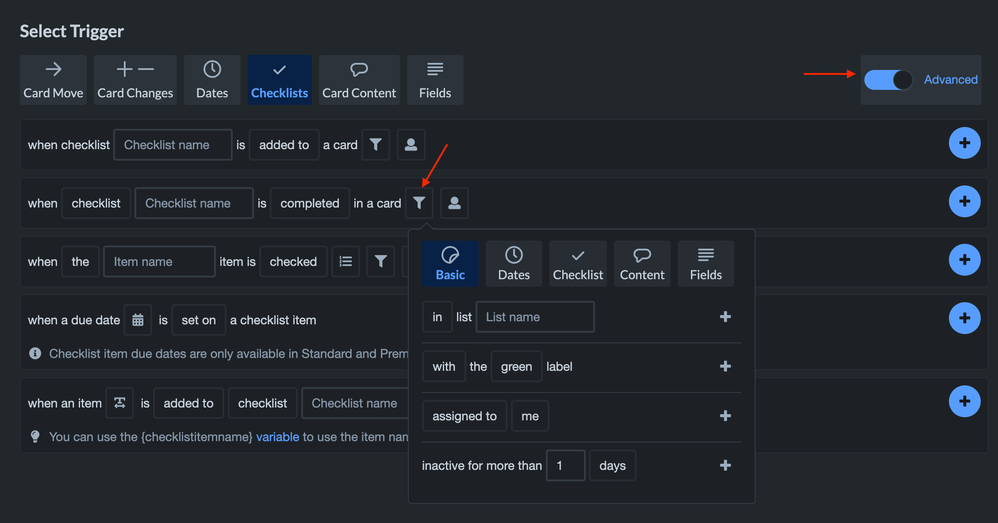998x523 pixels.
Task: Add the 'item is checked' trigger
Action: 964,260
